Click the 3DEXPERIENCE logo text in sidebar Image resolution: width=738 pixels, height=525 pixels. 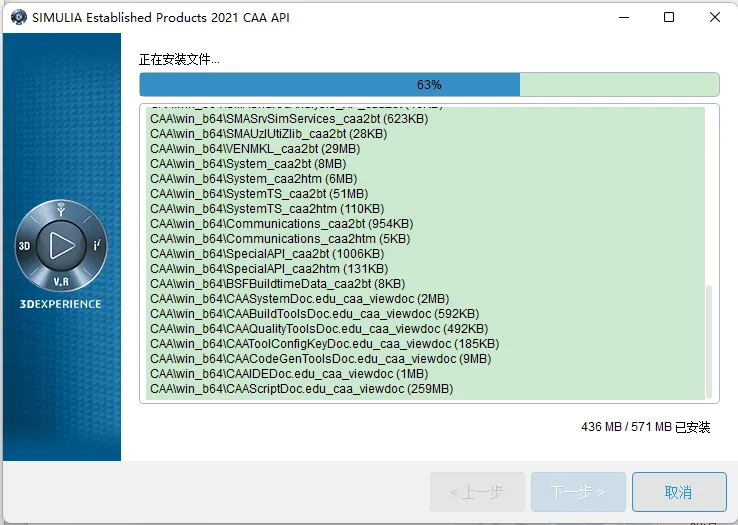point(61,304)
